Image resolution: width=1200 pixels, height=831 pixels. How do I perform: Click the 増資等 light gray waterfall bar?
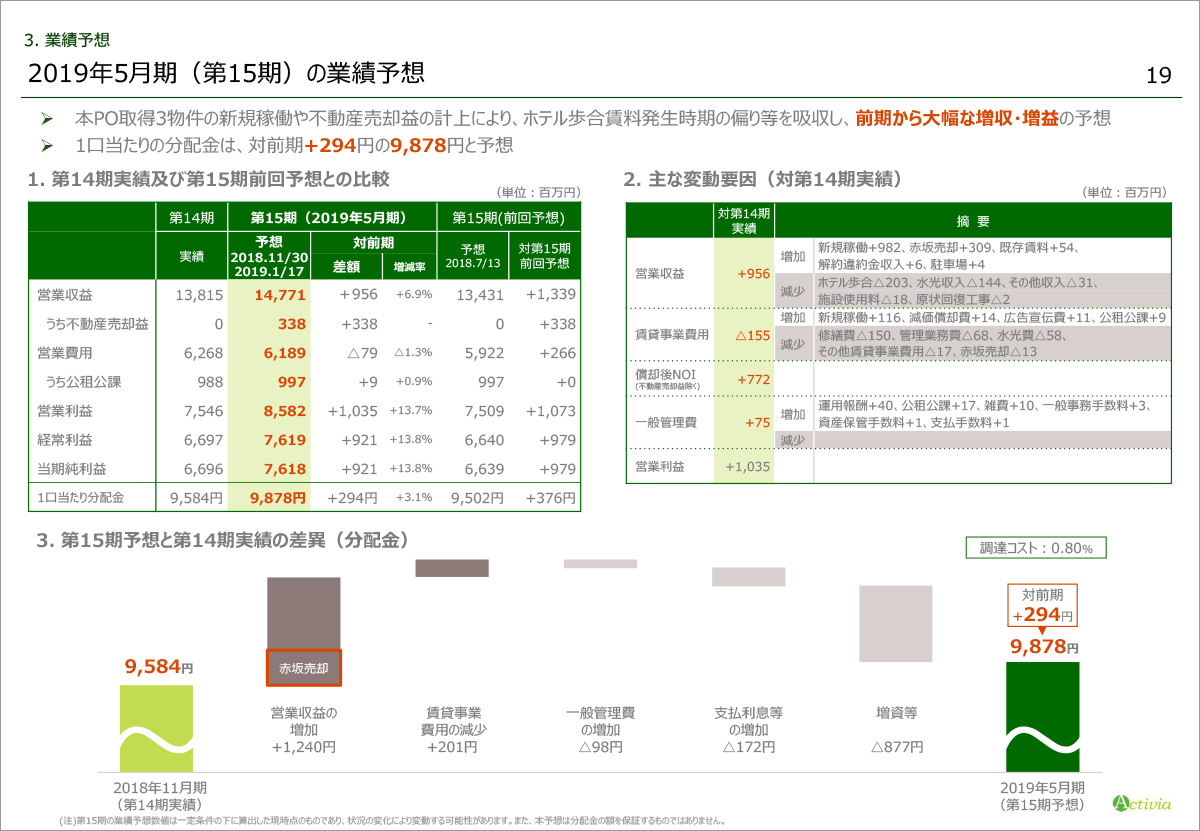897,623
